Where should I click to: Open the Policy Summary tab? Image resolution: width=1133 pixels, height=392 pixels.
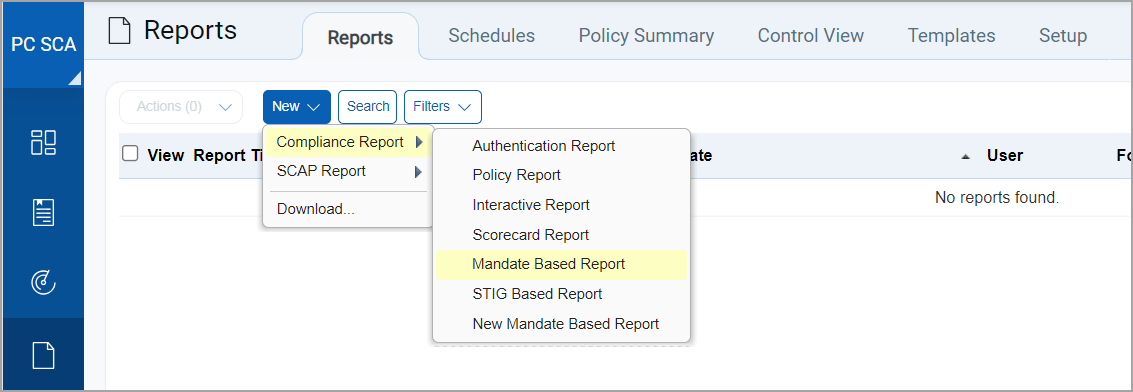[x=646, y=36]
